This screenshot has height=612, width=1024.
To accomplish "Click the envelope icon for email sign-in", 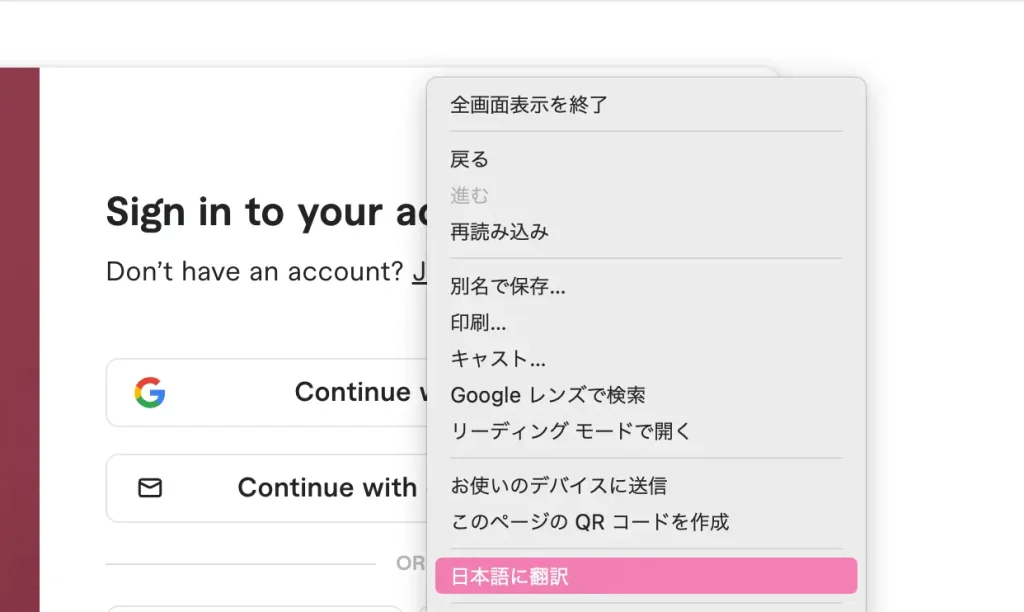I will 150,488.
